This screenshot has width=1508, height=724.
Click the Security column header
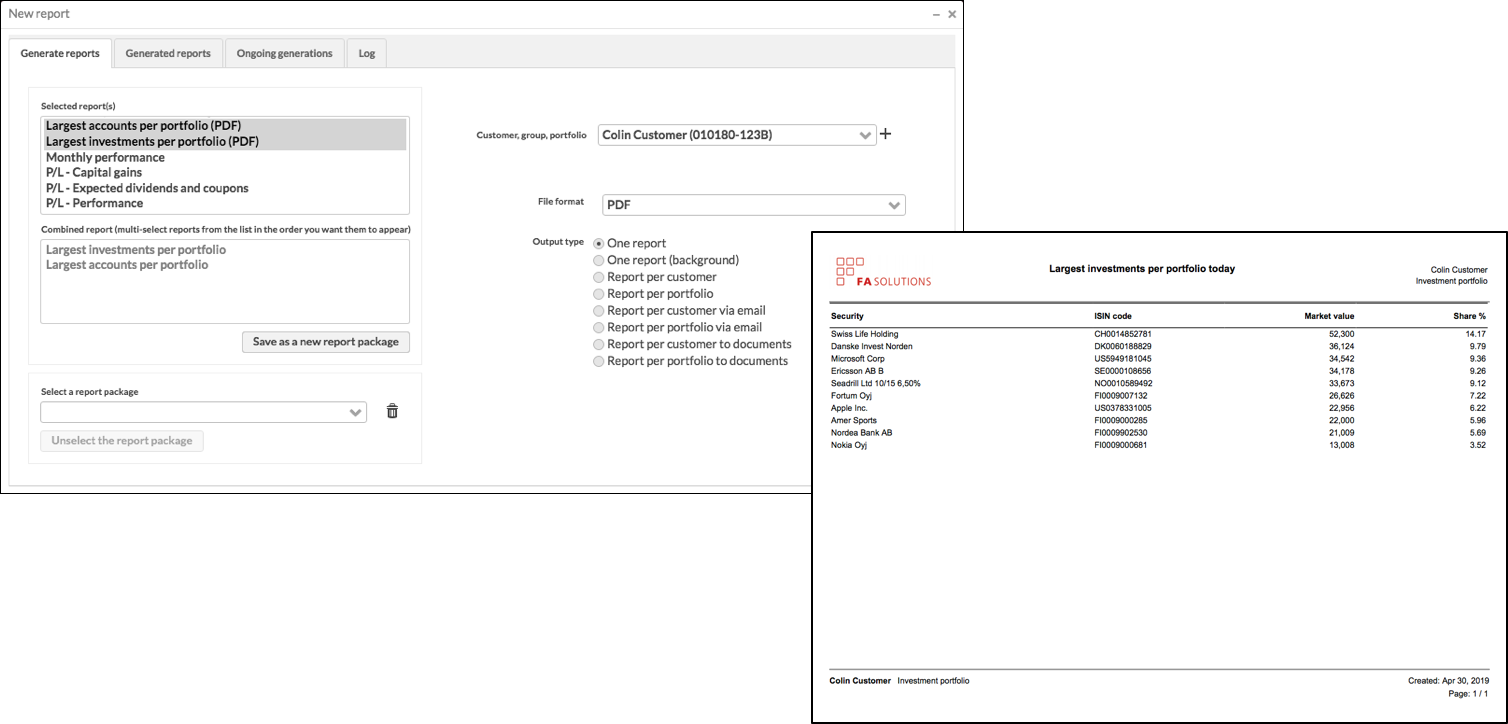point(847,316)
